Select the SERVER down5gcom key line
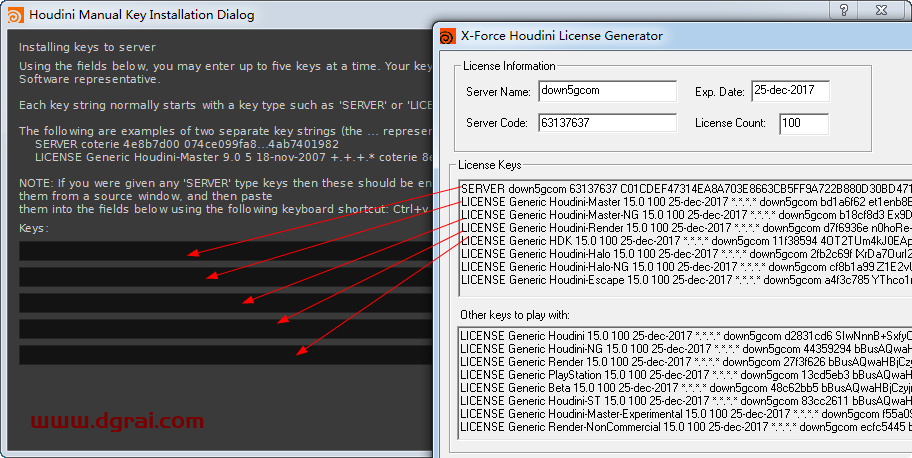 686,189
